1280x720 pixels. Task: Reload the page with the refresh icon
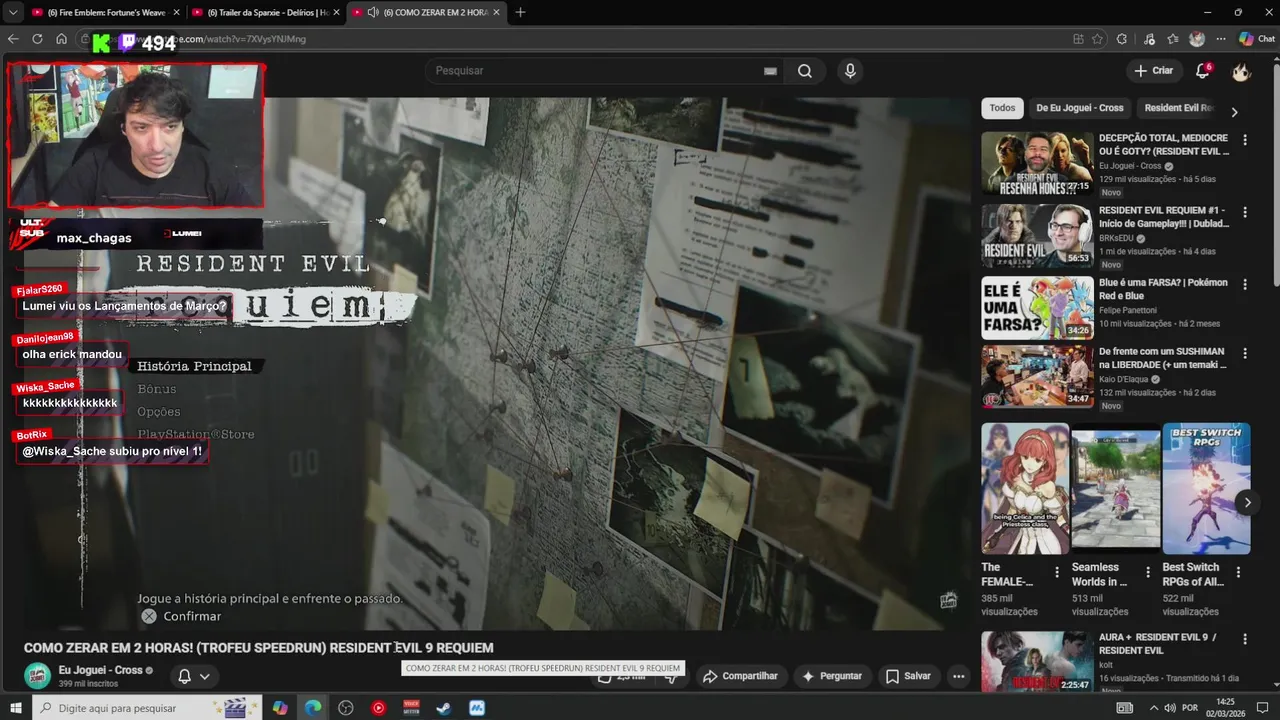point(37,39)
